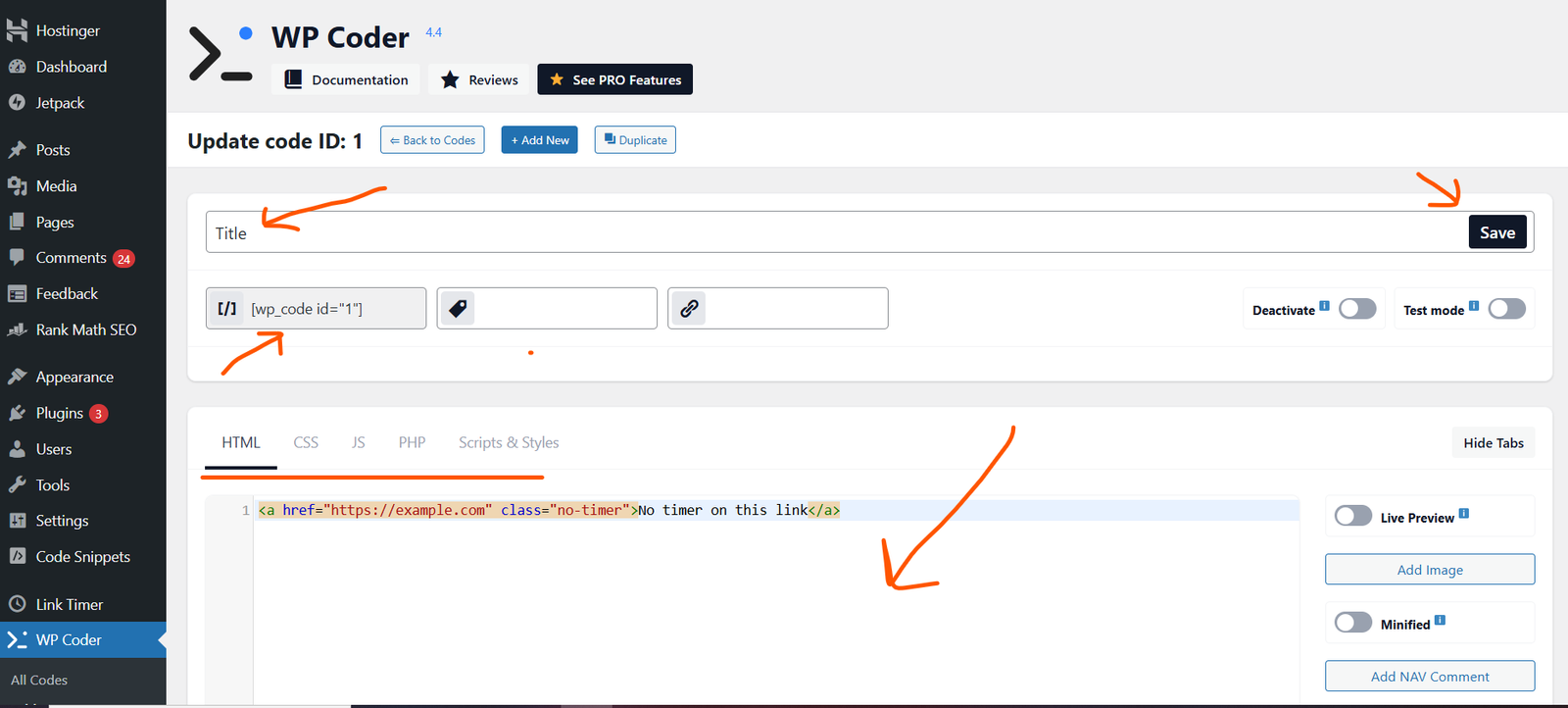Screen dimensions: 1568x708
Task: Toggle the Deactivate switch
Action: pyautogui.click(x=1357, y=309)
